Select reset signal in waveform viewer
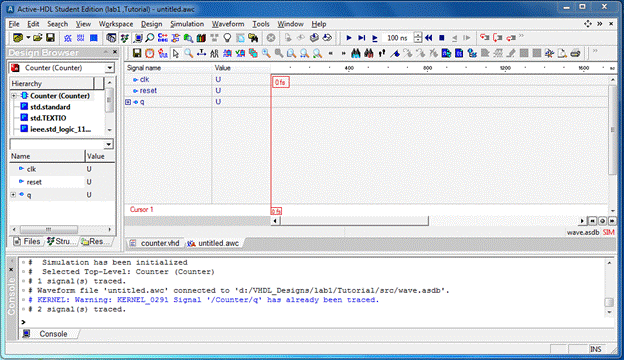 [148, 91]
